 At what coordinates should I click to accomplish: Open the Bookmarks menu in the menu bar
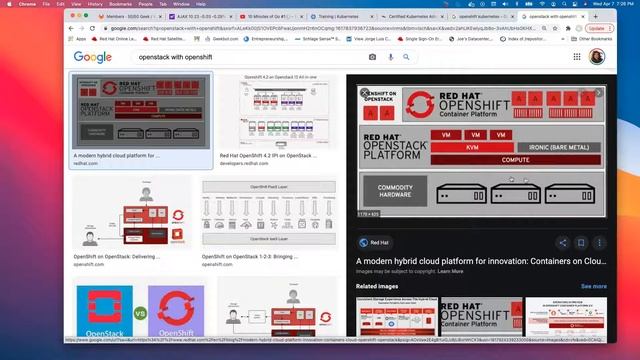pyautogui.click(x=120, y=4)
